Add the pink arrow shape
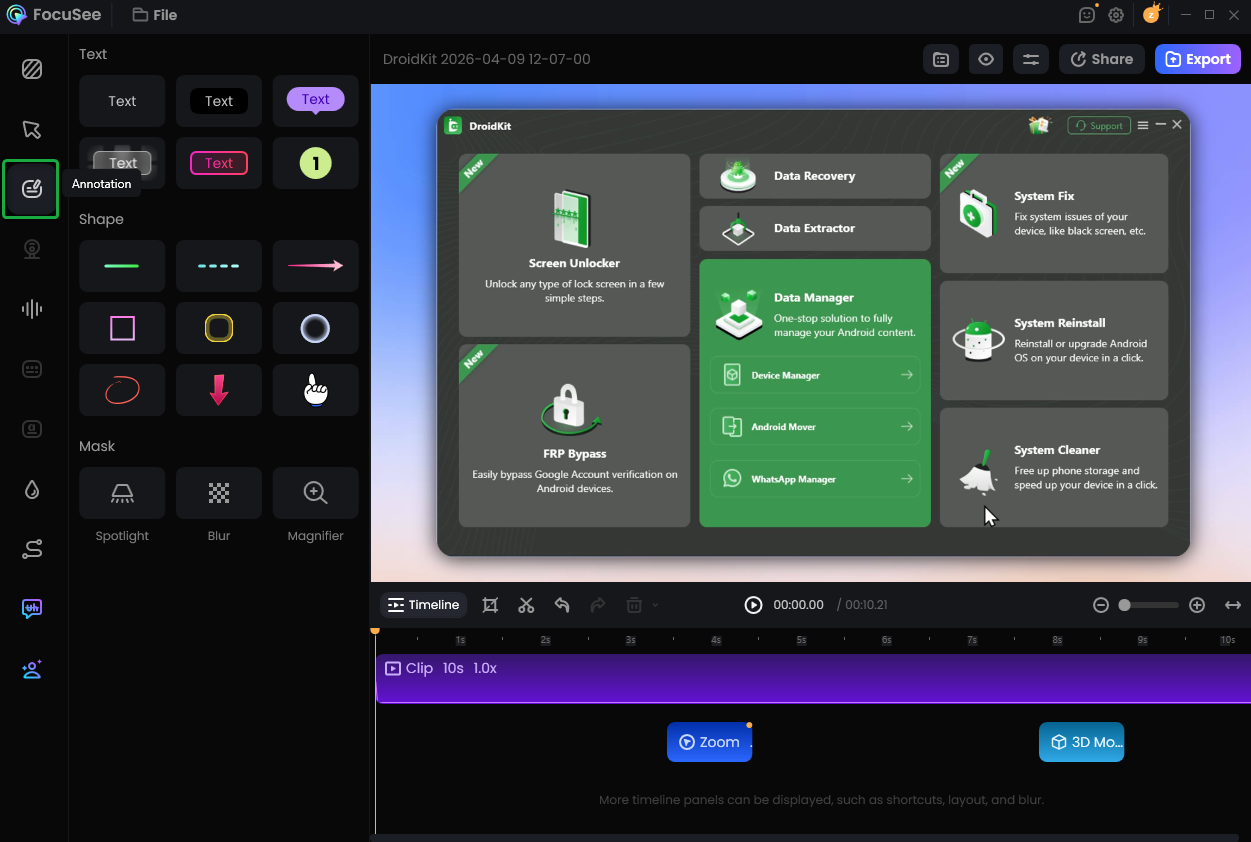Viewport: 1251px width, 842px height. click(315, 266)
